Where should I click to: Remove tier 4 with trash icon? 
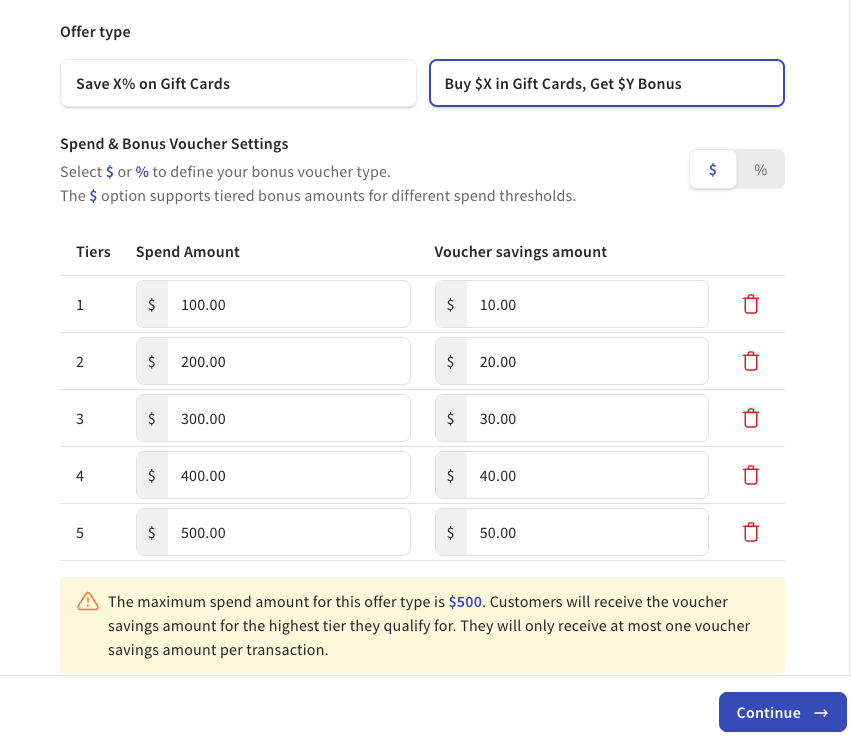(751, 476)
